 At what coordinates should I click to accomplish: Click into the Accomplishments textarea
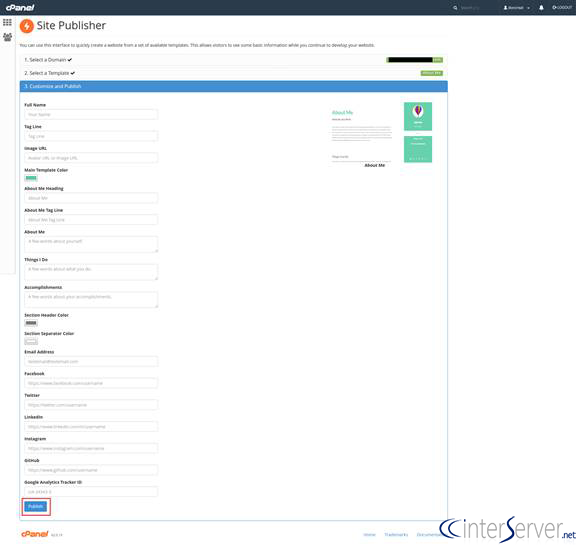[x=91, y=300]
